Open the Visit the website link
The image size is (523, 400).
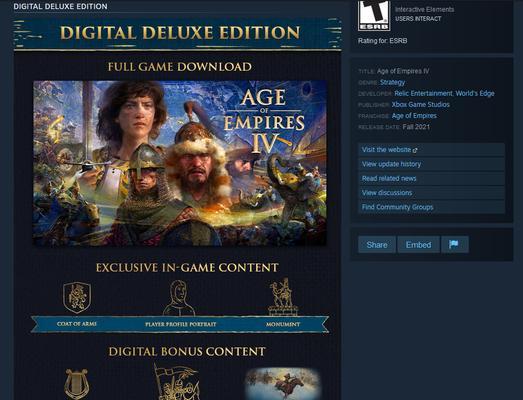(431, 150)
